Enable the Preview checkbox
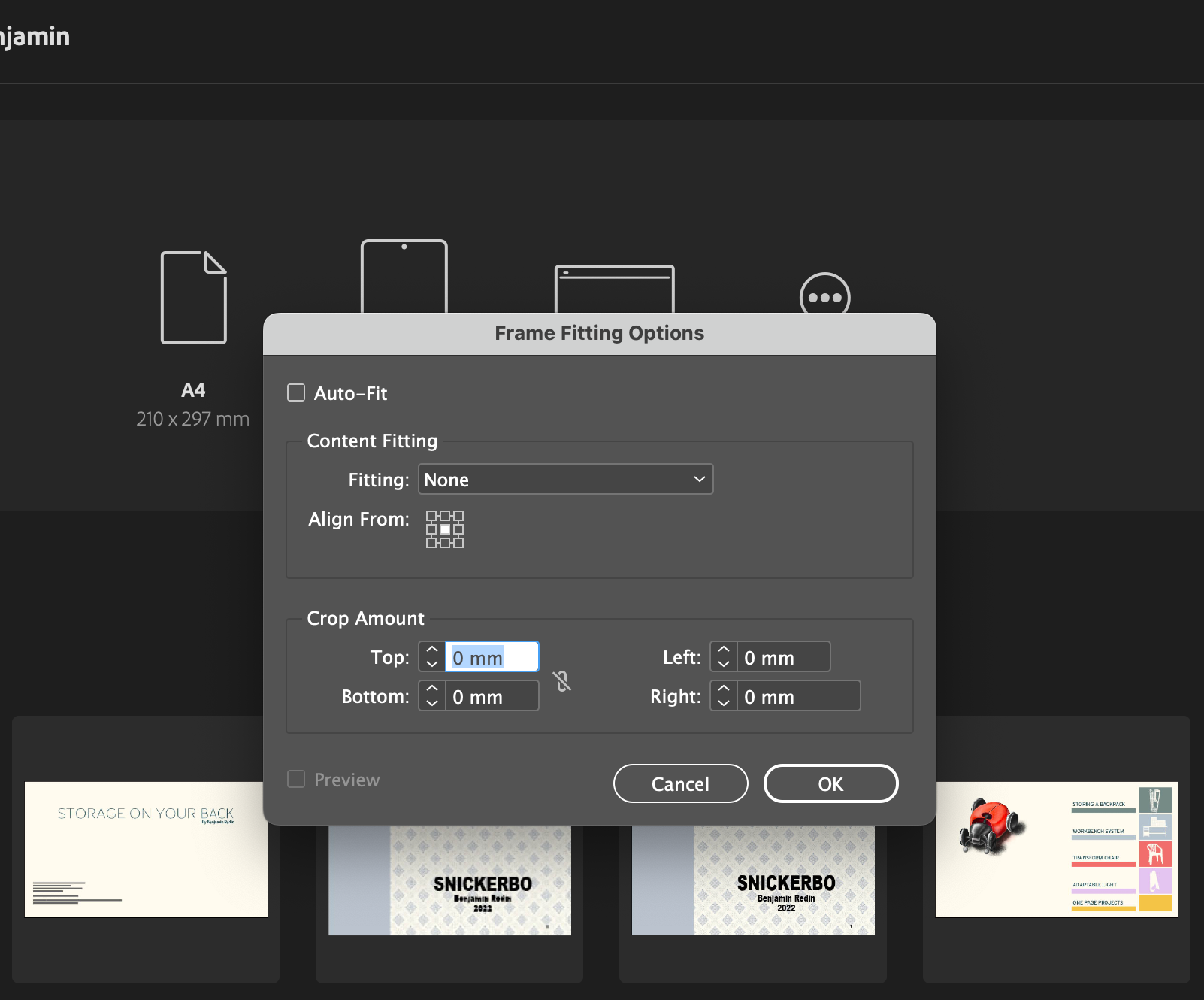The height and width of the screenshot is (1000, 1204). tap(296, 780)
